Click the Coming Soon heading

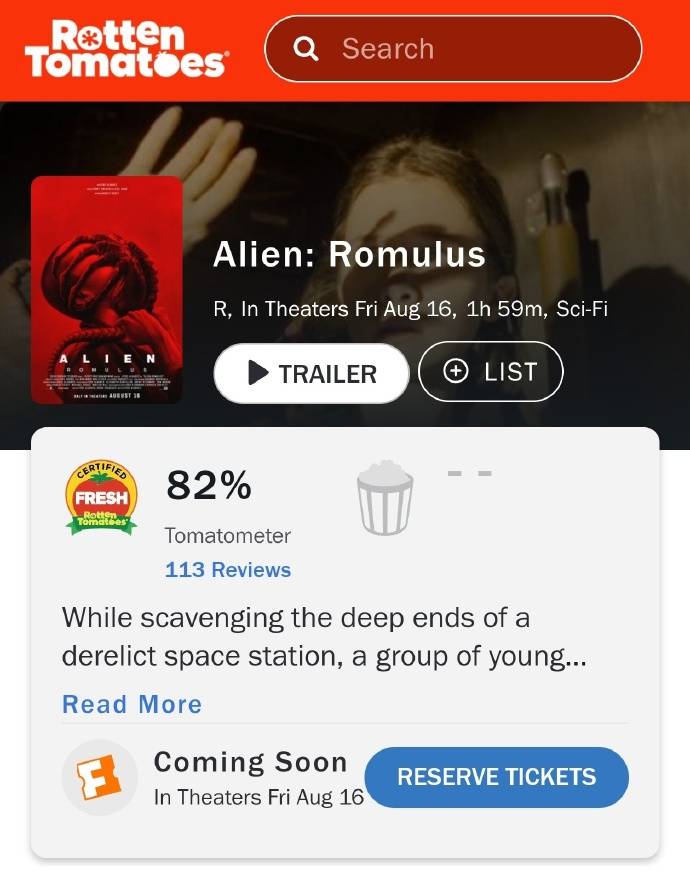click(x=251, y=761)
